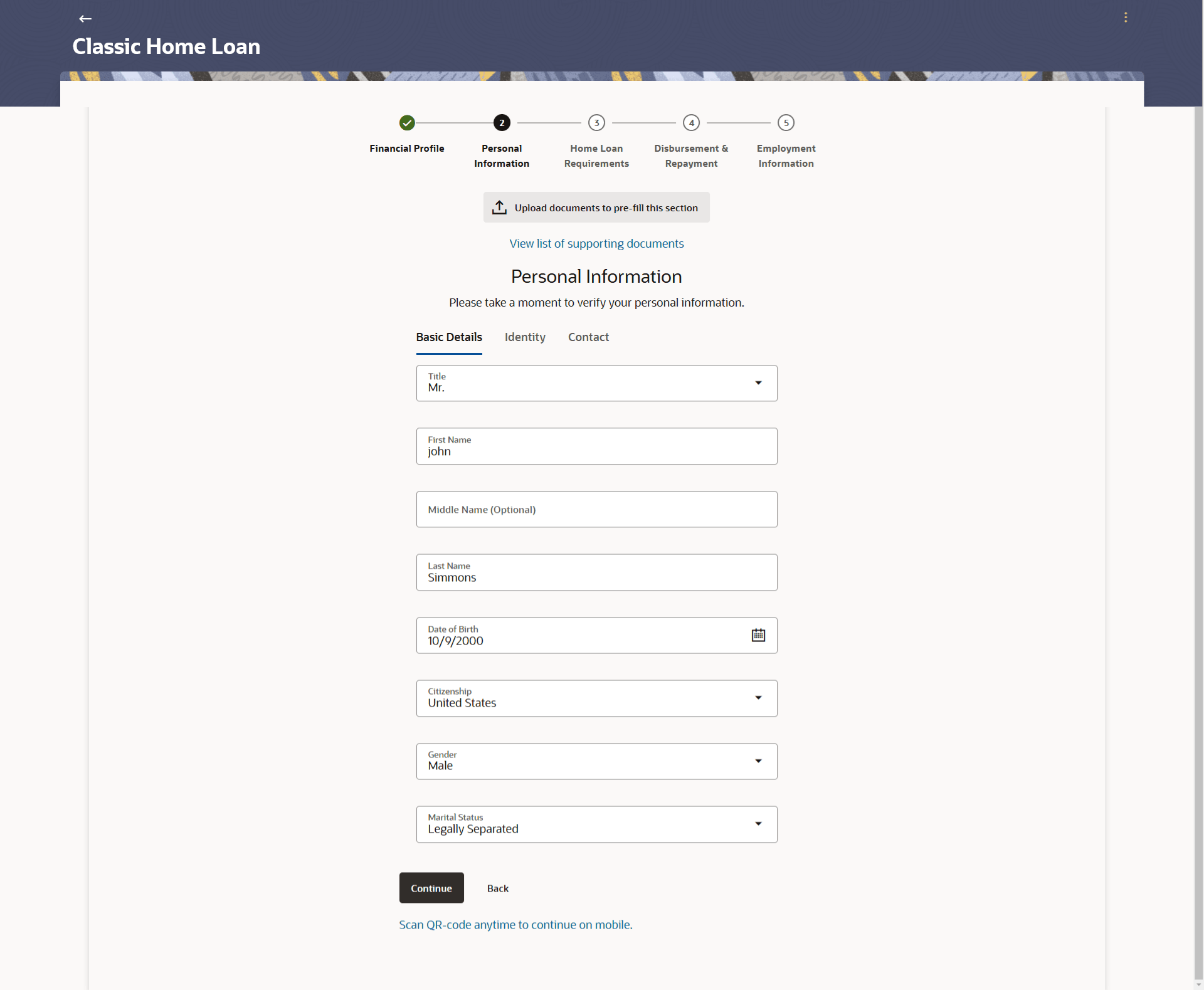Click the upload icon for pre-filling documents
The height and width of the screenshot is (990, 1204).
point(499,208)
